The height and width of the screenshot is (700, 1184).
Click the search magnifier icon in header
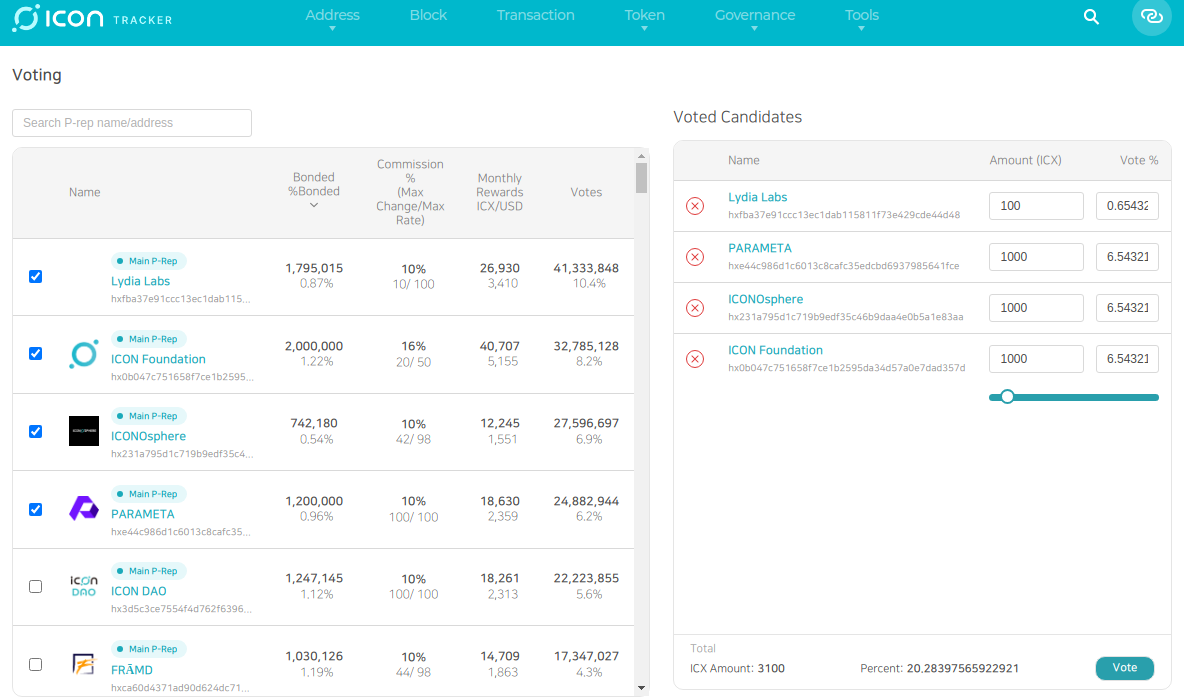coord(1091,17)
